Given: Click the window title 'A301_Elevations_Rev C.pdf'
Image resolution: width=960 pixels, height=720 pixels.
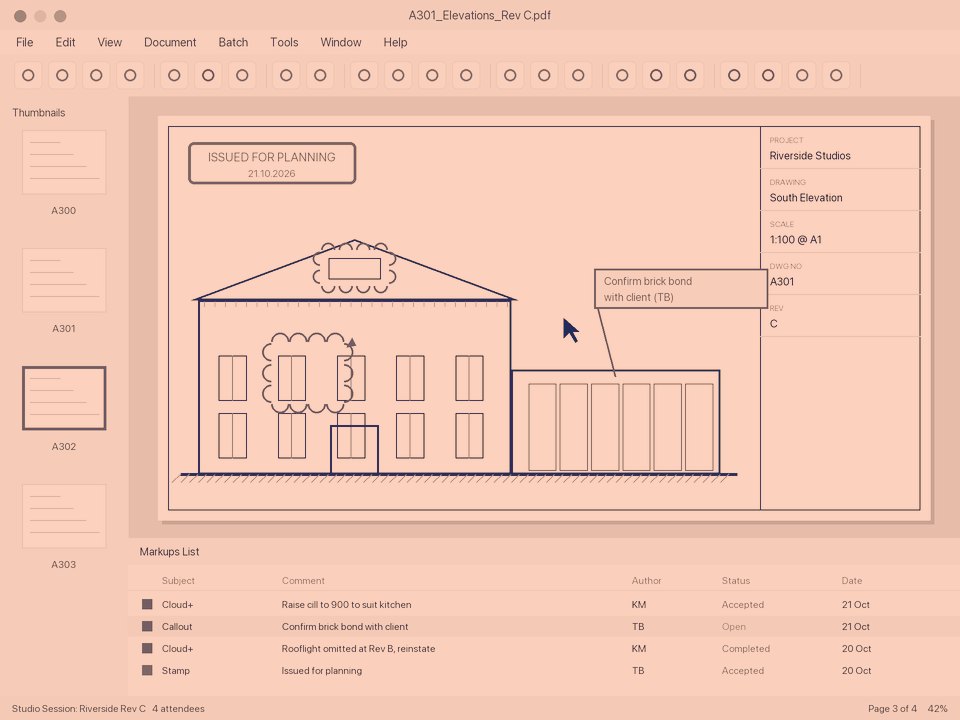Looking at the screenshot, I should pos(479,15).
